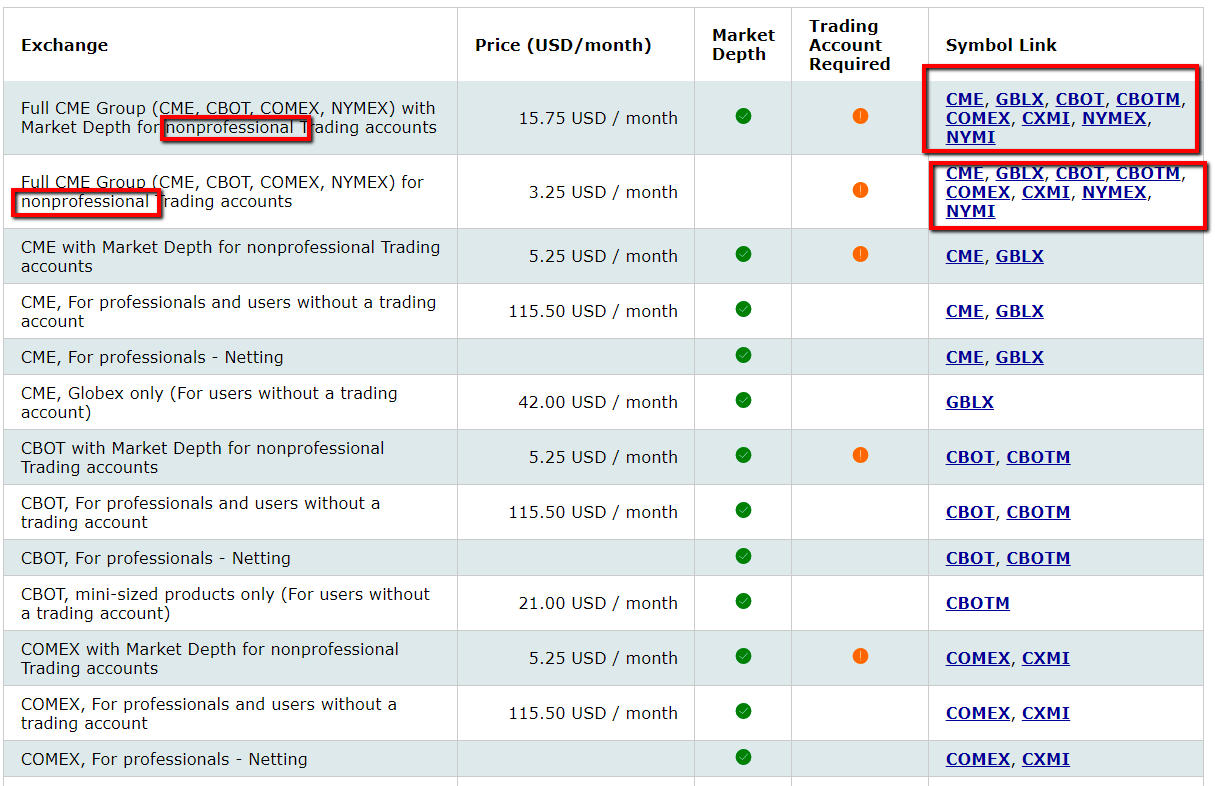Screen dimensions: 1215x786
Task: Open CBOT link in the 3.25 USD row
Action: [1080, 173]
